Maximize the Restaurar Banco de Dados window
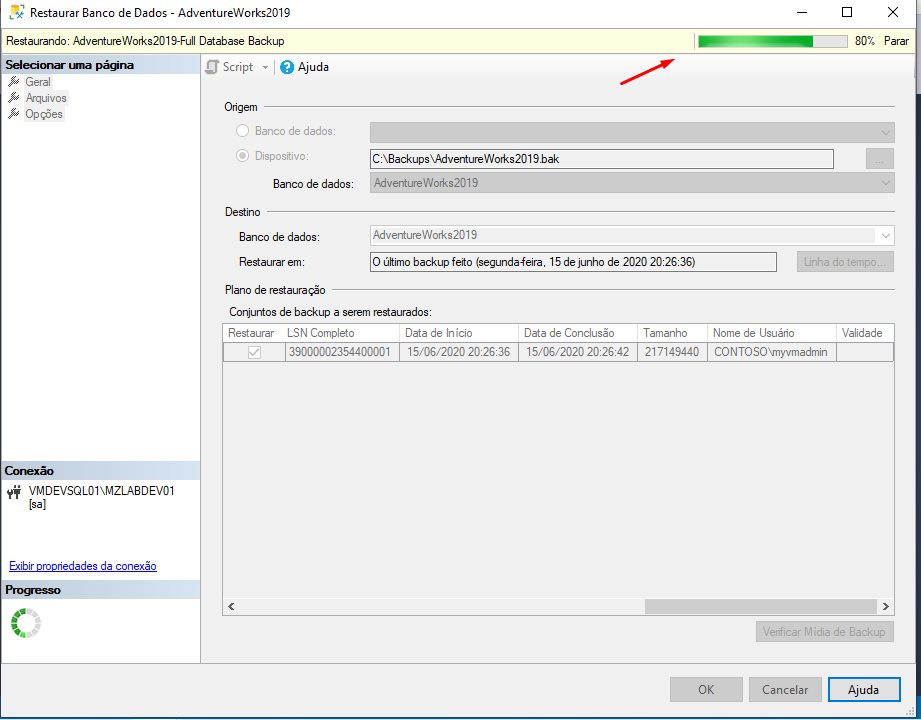The image size is (921, 720). 847,12
